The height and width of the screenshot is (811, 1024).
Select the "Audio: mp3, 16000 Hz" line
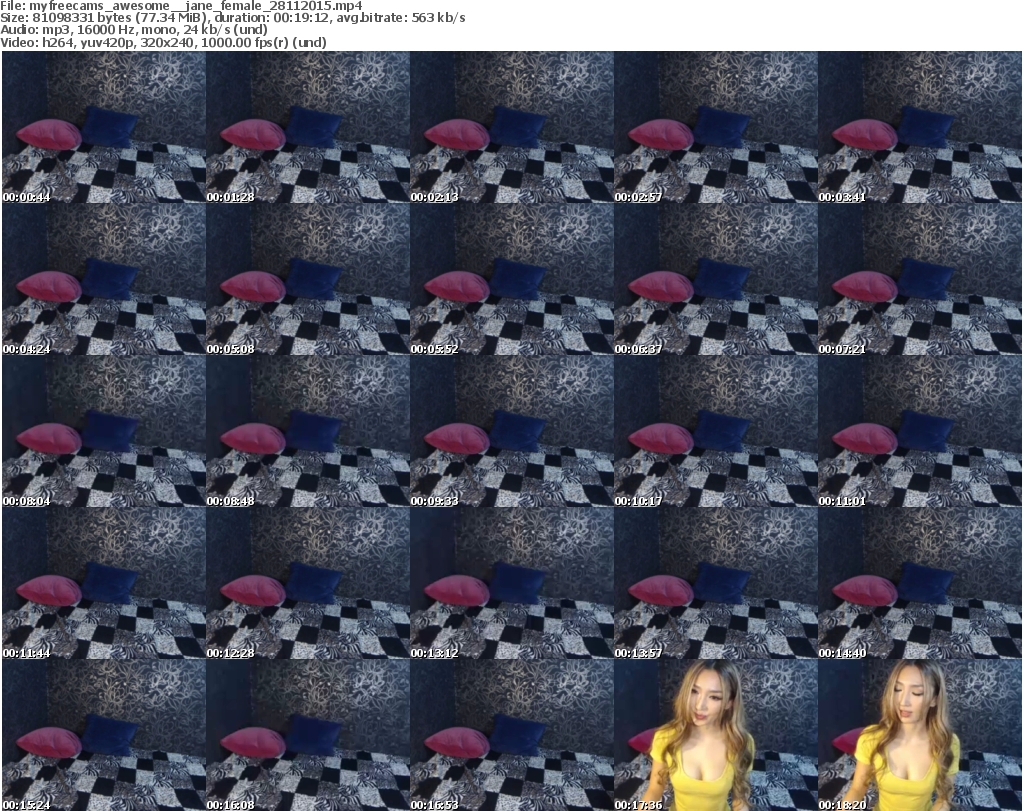134,30
